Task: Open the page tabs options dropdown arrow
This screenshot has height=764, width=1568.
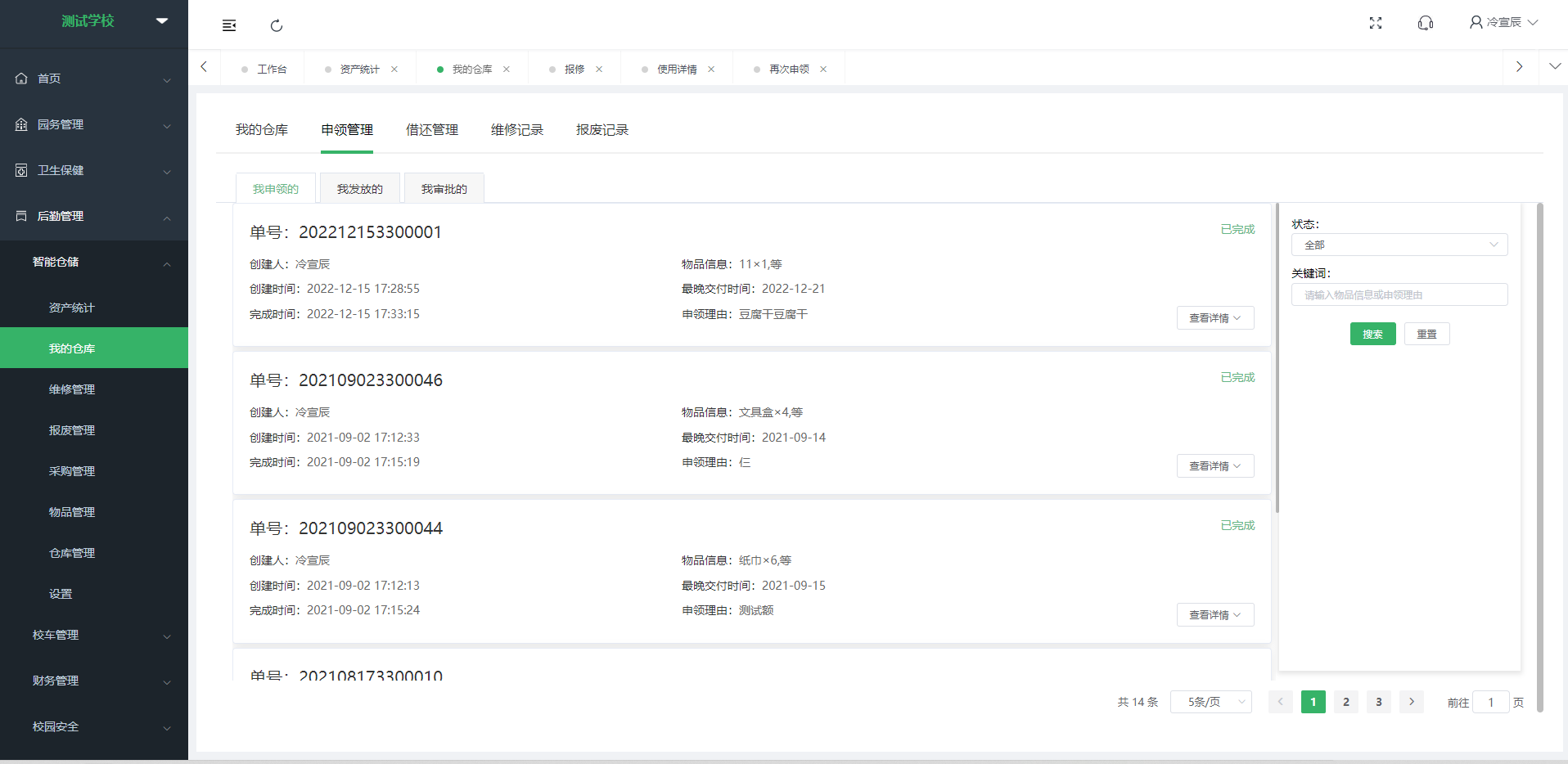Action: (1555, 66)
